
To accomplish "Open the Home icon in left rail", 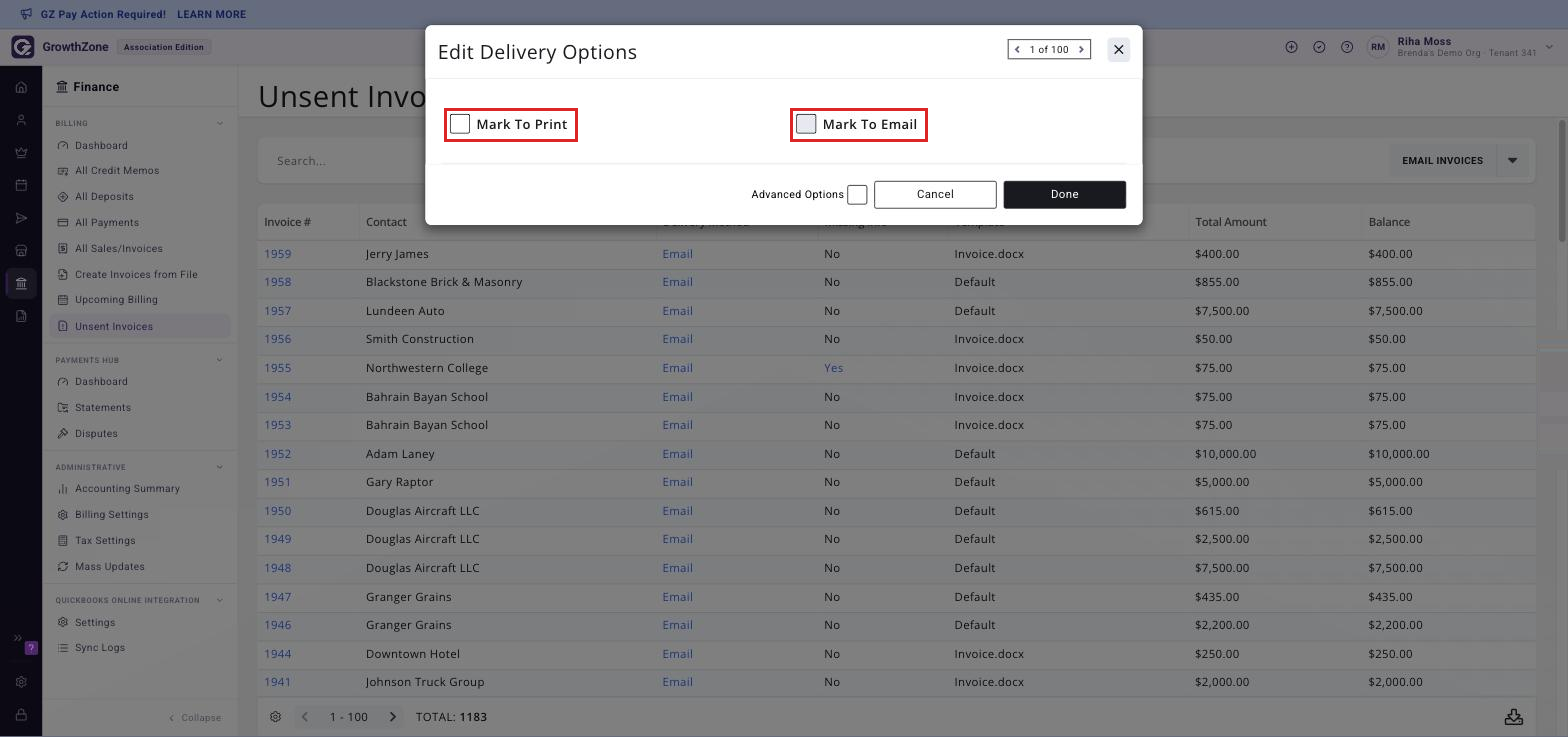I will click(21, 87).
